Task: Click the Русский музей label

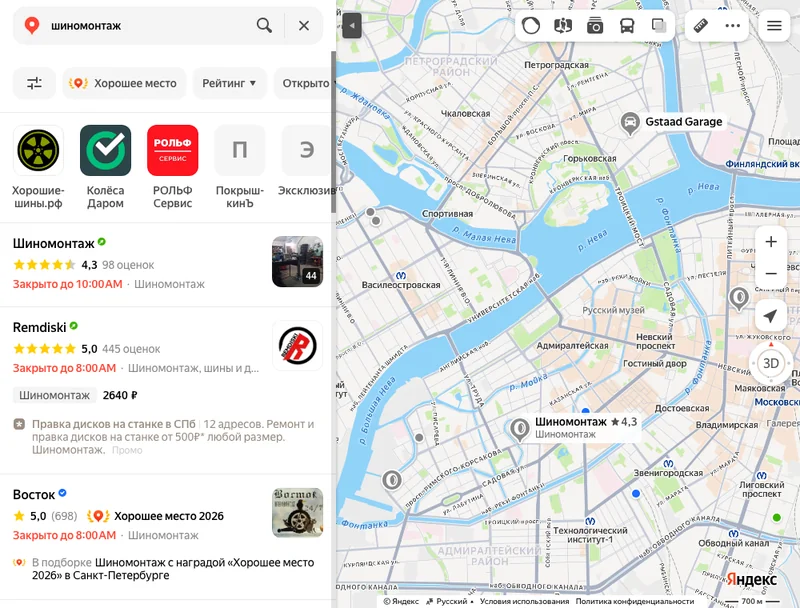Action: tap(613, 310)
